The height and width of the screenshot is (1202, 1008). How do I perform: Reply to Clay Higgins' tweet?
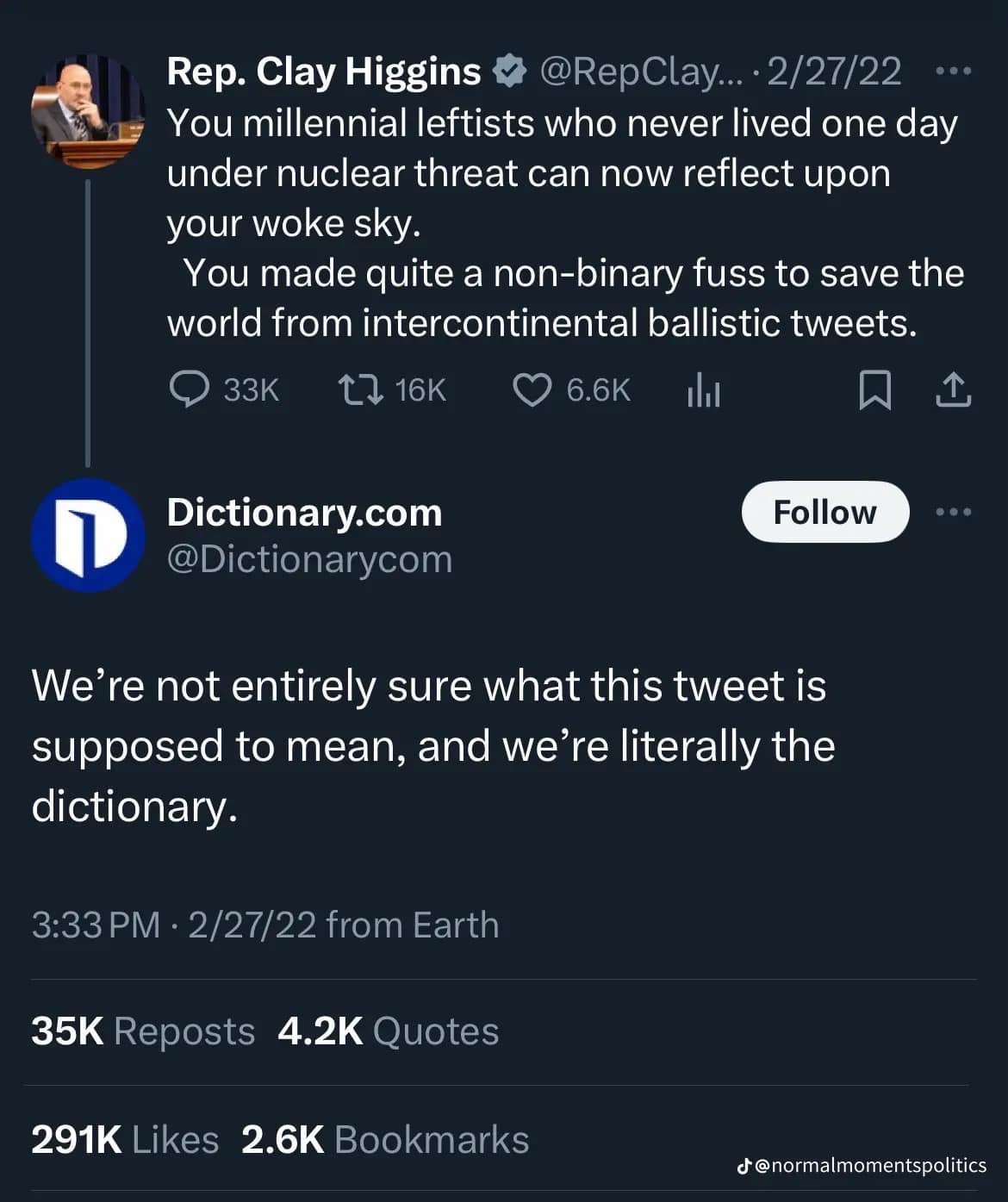pyautogui.click(x=190, y=389)
